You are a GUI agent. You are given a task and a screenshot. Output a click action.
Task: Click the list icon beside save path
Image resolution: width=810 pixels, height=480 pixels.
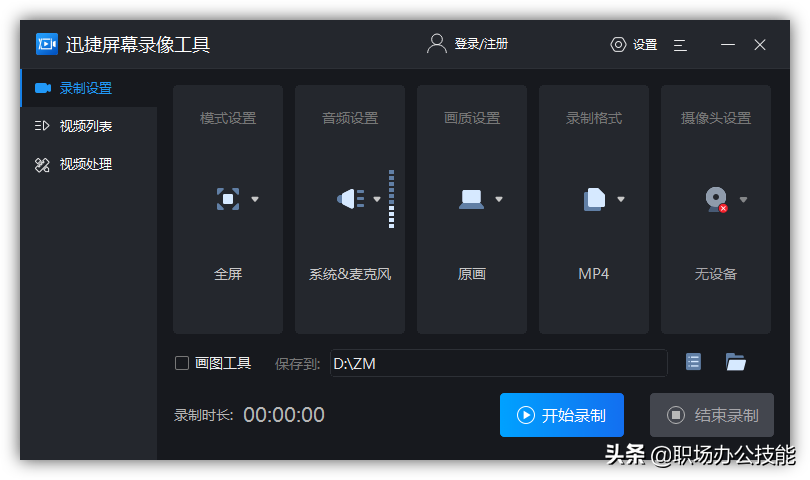(x=693, y=362)
